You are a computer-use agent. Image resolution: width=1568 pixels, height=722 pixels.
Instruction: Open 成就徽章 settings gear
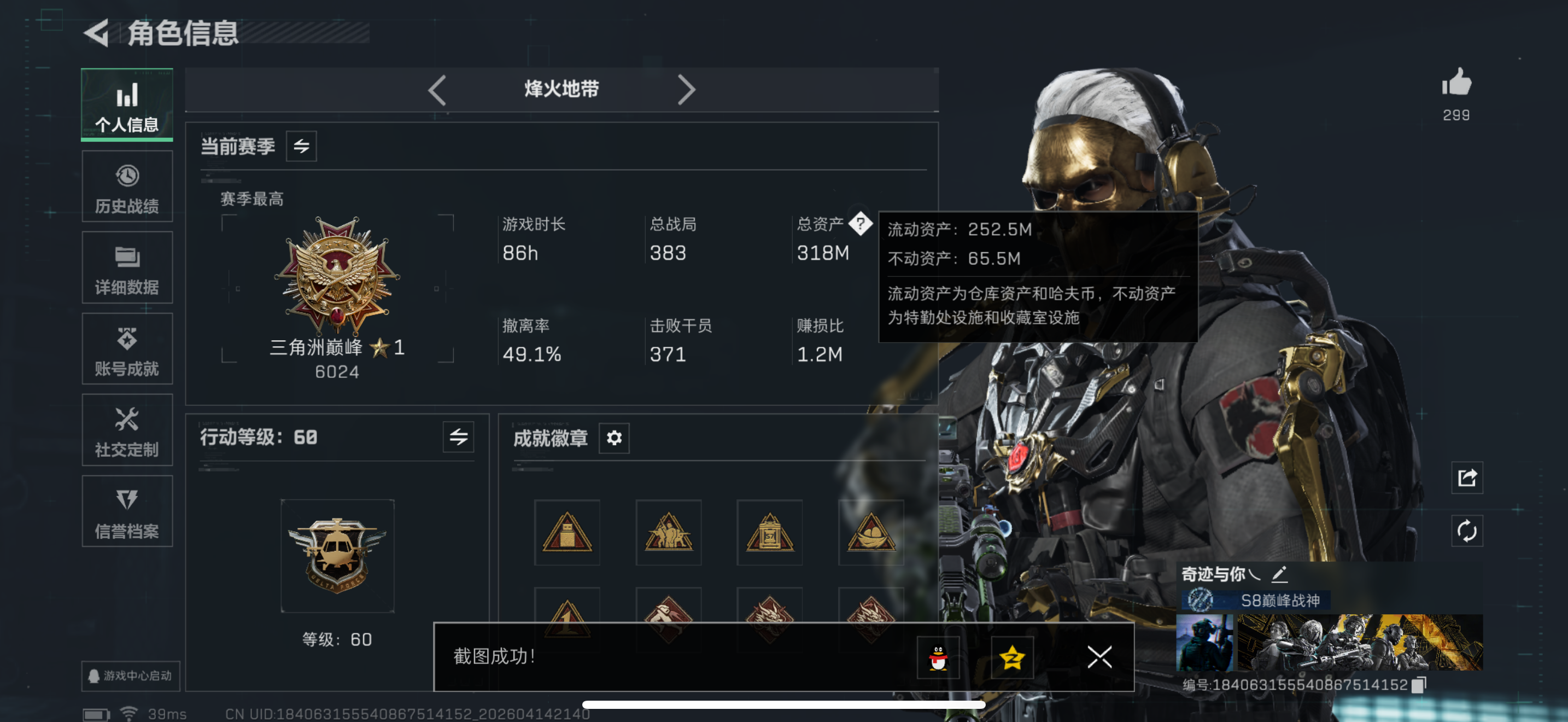(614, 438)
